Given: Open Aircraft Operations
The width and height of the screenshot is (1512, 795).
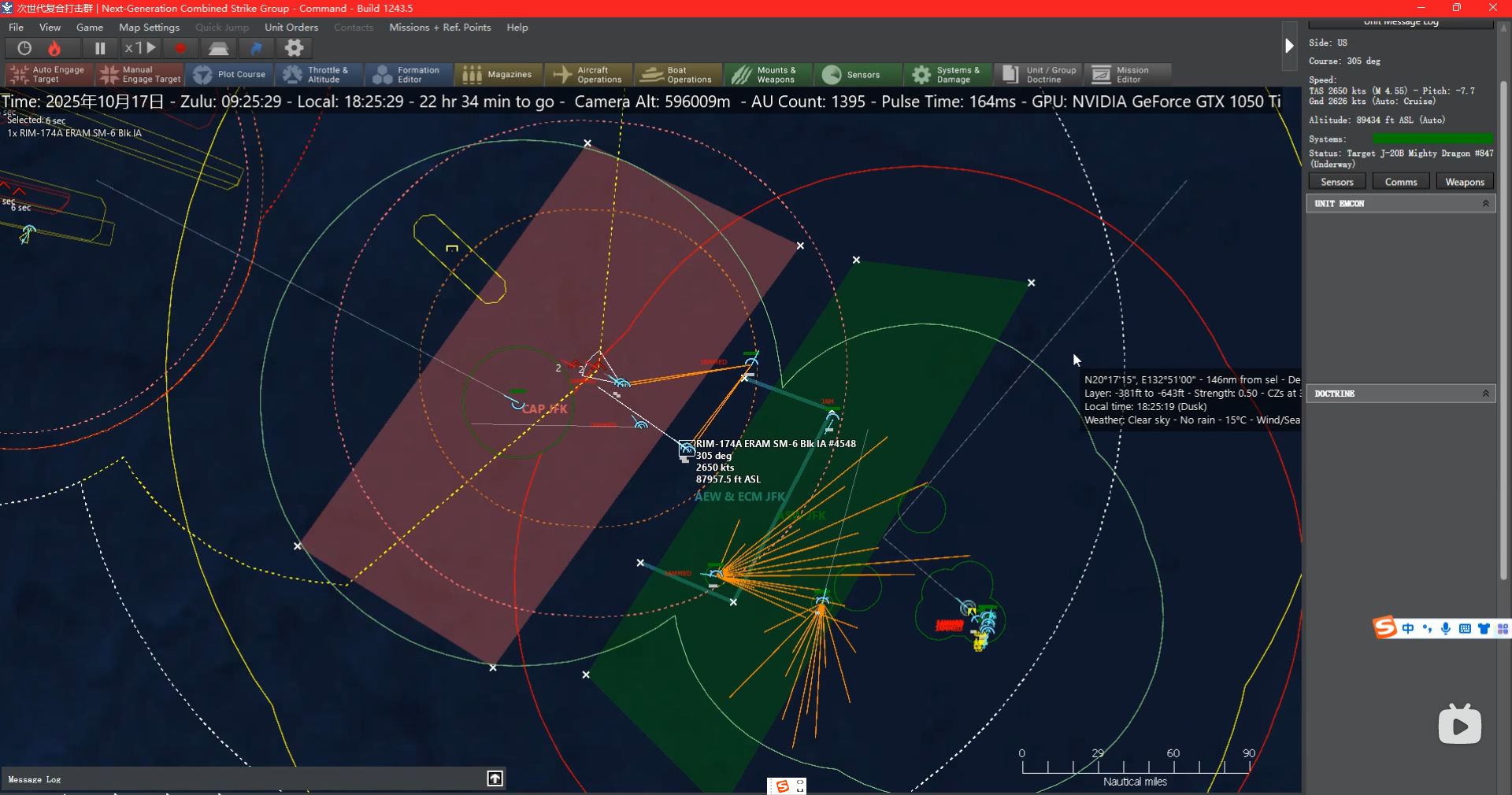Looking at the screenshot, I should (588, 75).
